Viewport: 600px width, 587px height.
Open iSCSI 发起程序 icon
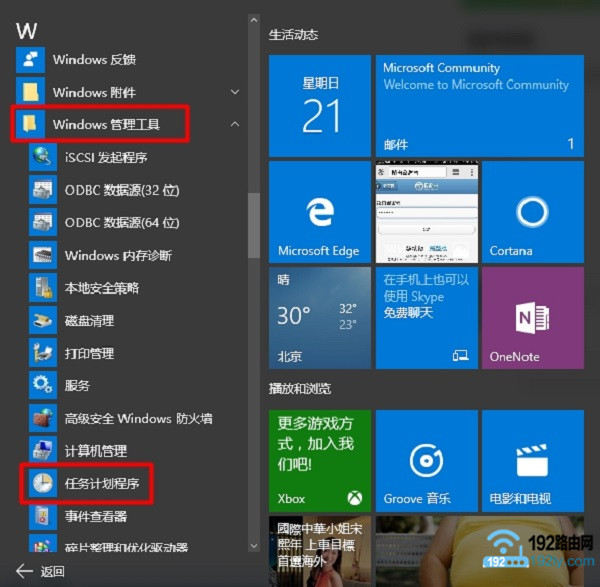coord(43,157)
